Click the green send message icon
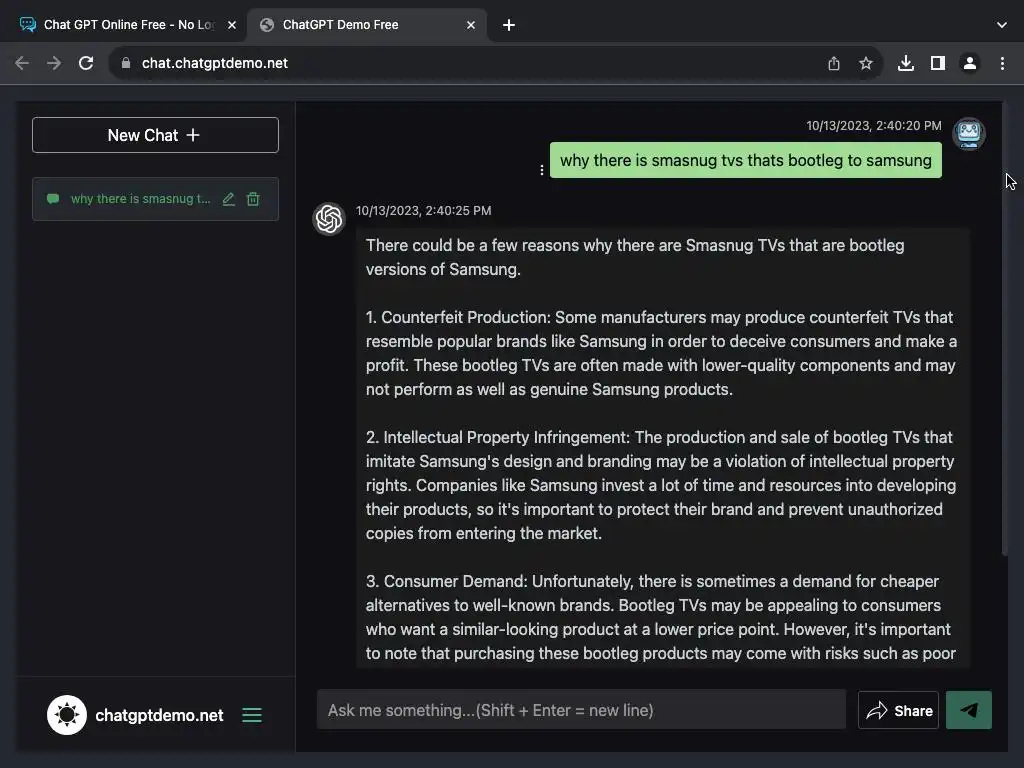Image resolution: width=1024 pixels, height=768 pixels. tap(968, 710)
